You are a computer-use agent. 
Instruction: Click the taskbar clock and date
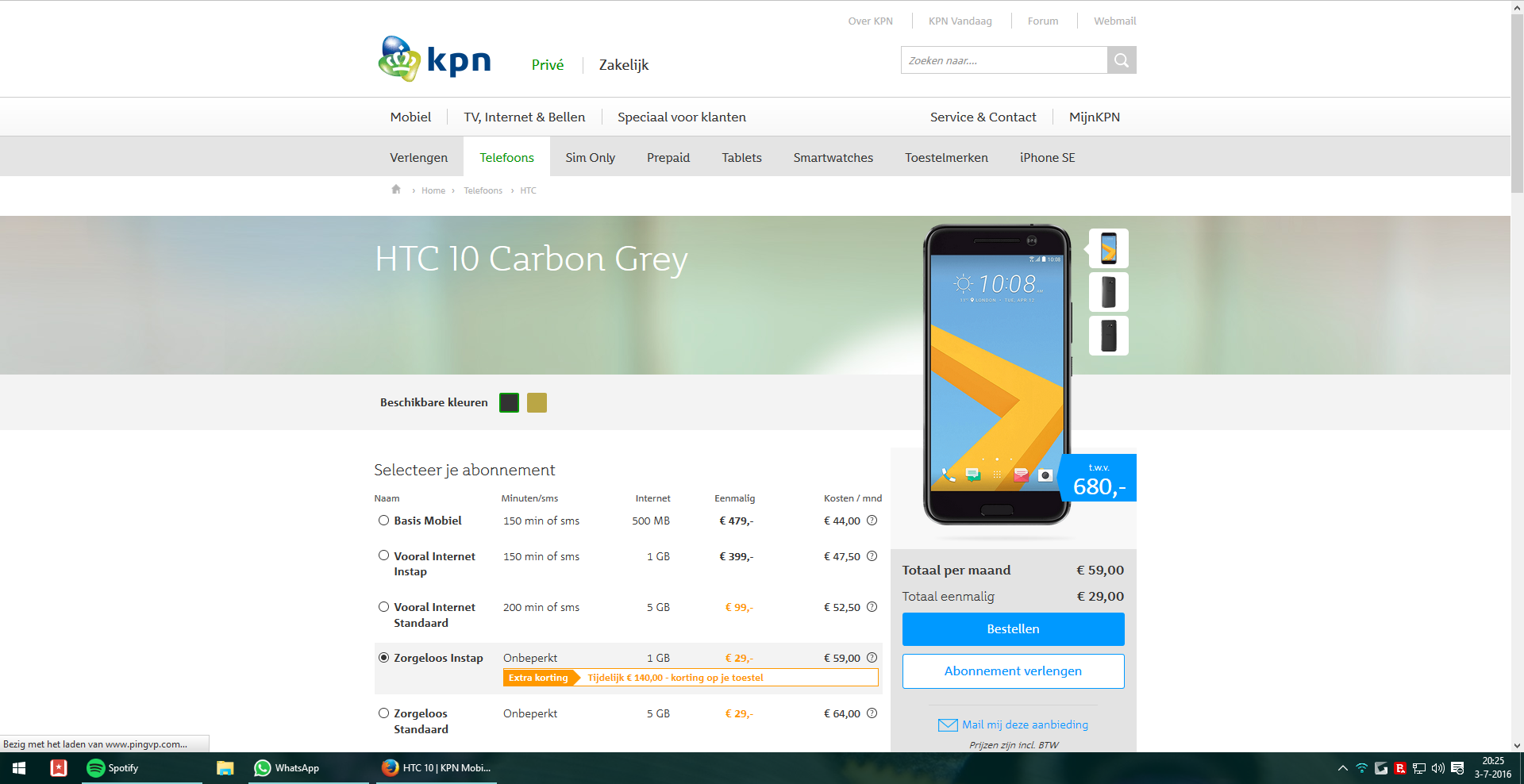1493,767
